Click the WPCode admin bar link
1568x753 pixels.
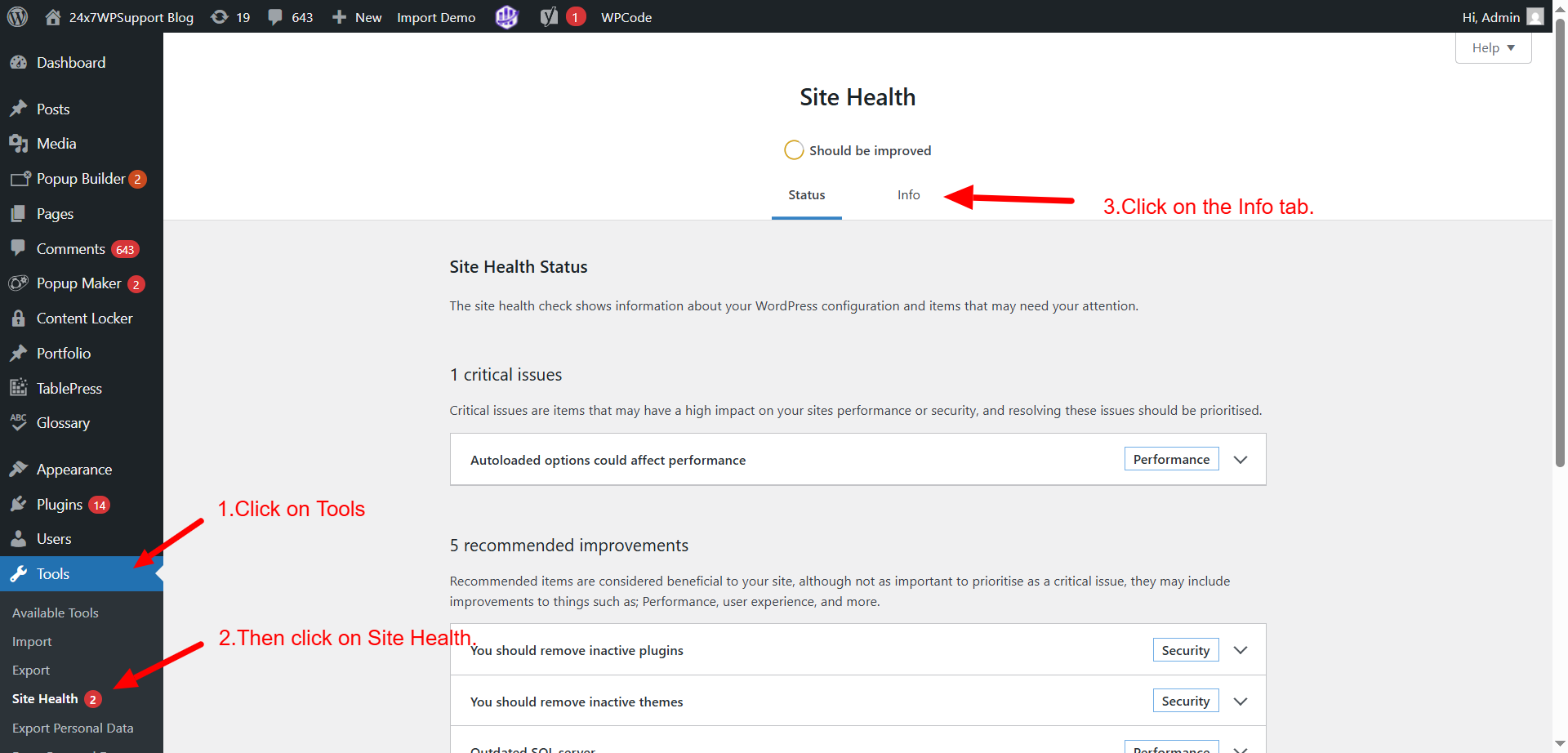626,17
